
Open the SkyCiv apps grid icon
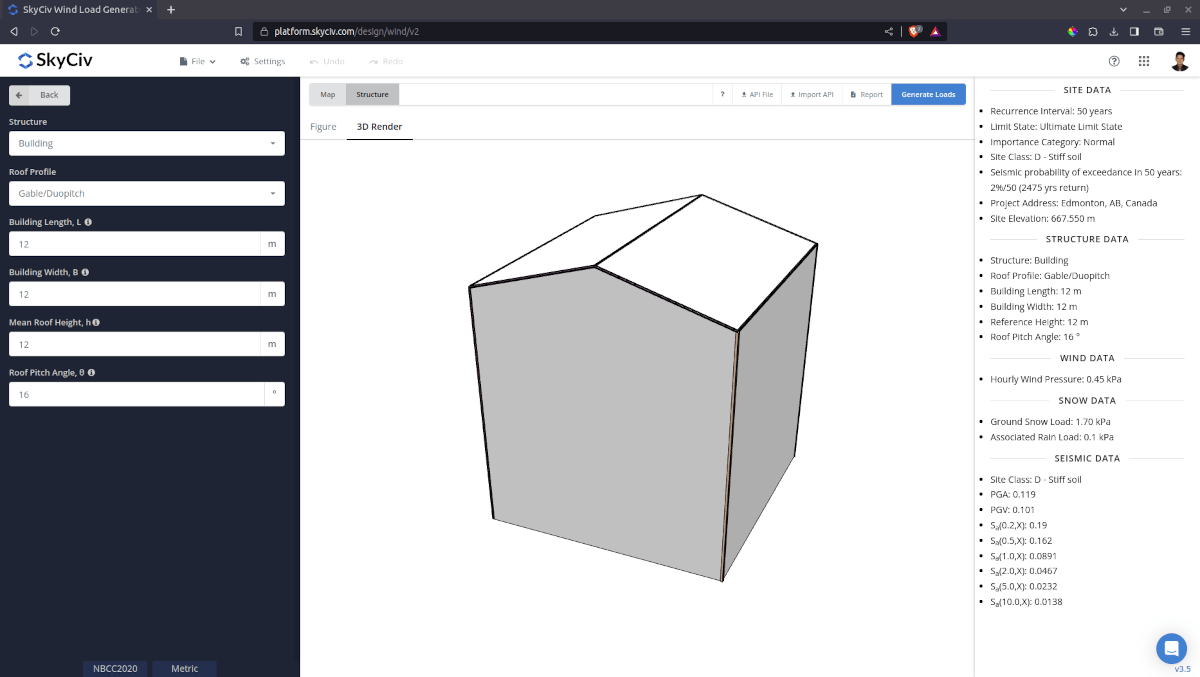pos(1144,61)
